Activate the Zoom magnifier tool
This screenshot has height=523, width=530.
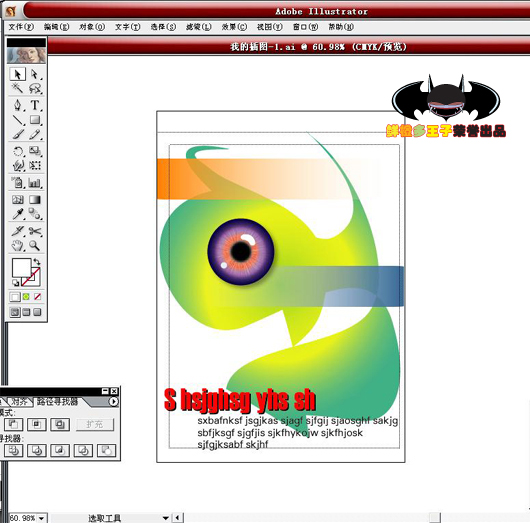(x=34, y=245)
